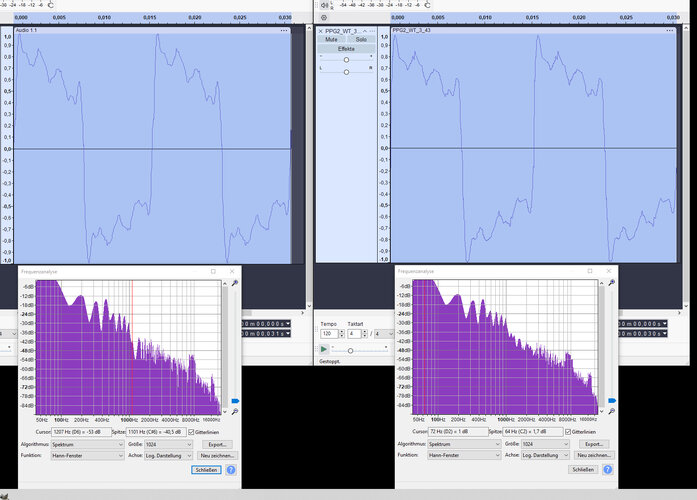Solo the PPG2_WT_3 track
Screen dimensions: 697x500
(x=361, y=40)
